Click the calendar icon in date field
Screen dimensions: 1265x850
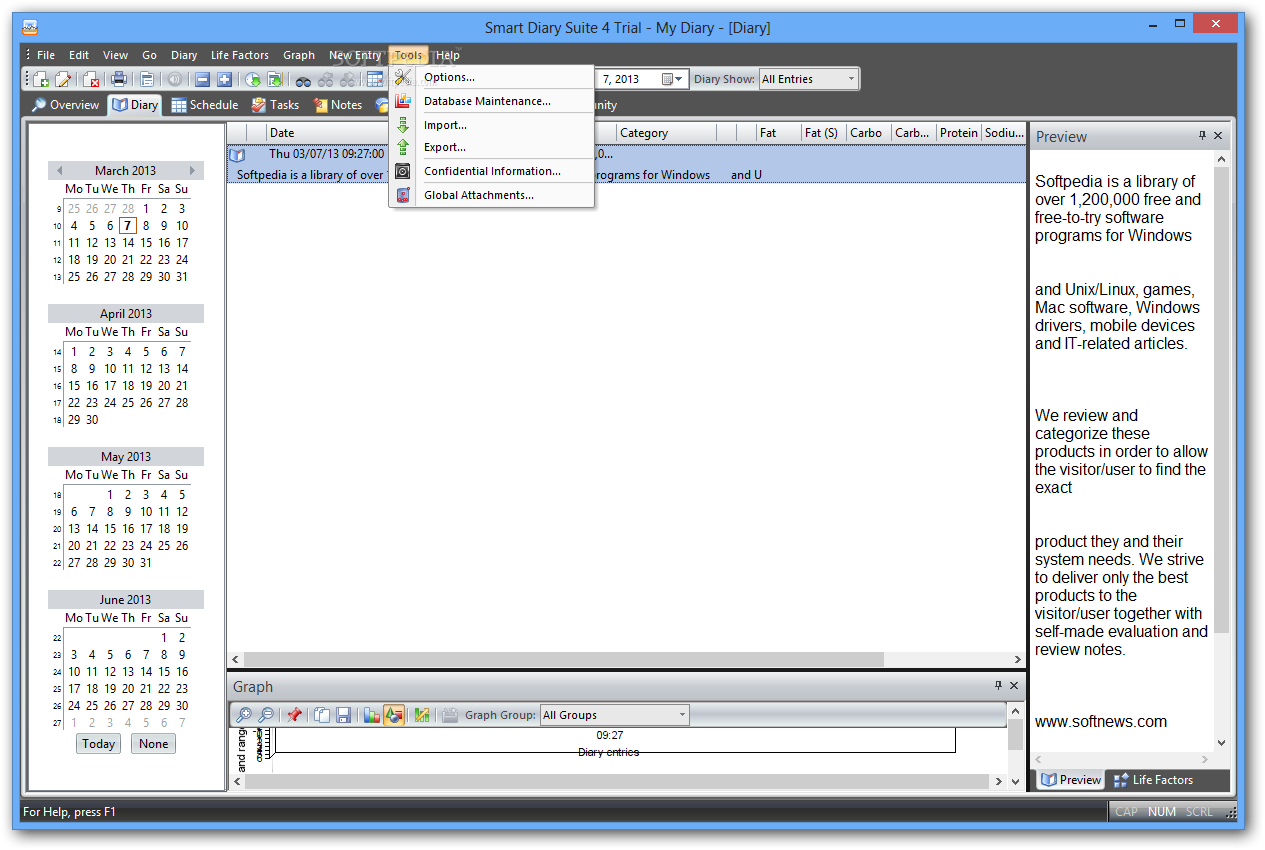(667, 79)
